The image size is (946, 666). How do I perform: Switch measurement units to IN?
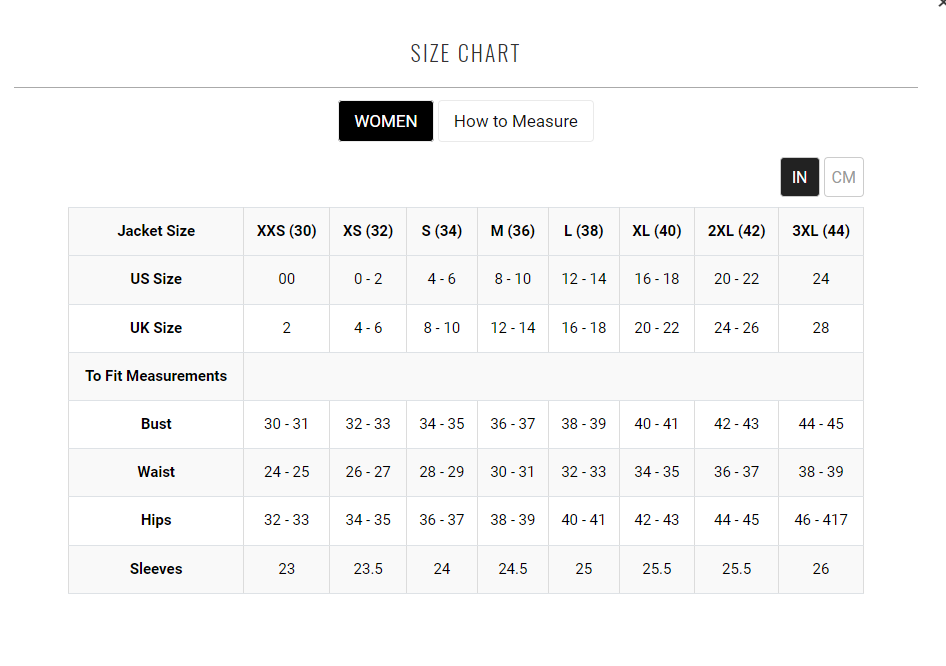pos(799,177)
